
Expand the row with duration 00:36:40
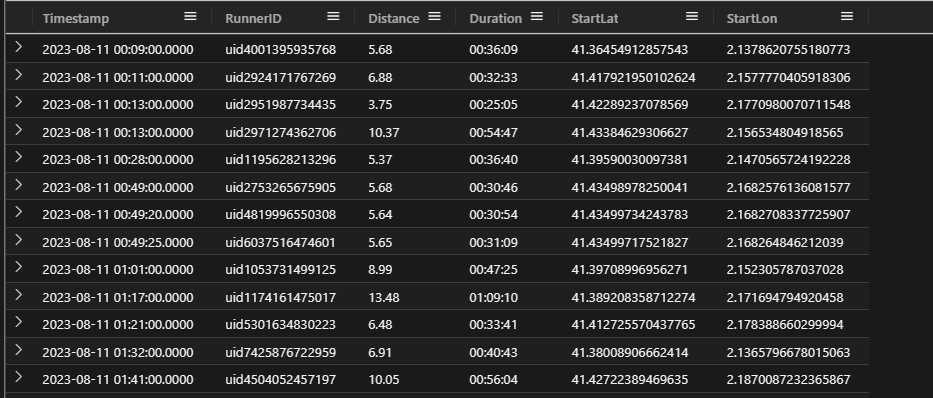[18, 157]
